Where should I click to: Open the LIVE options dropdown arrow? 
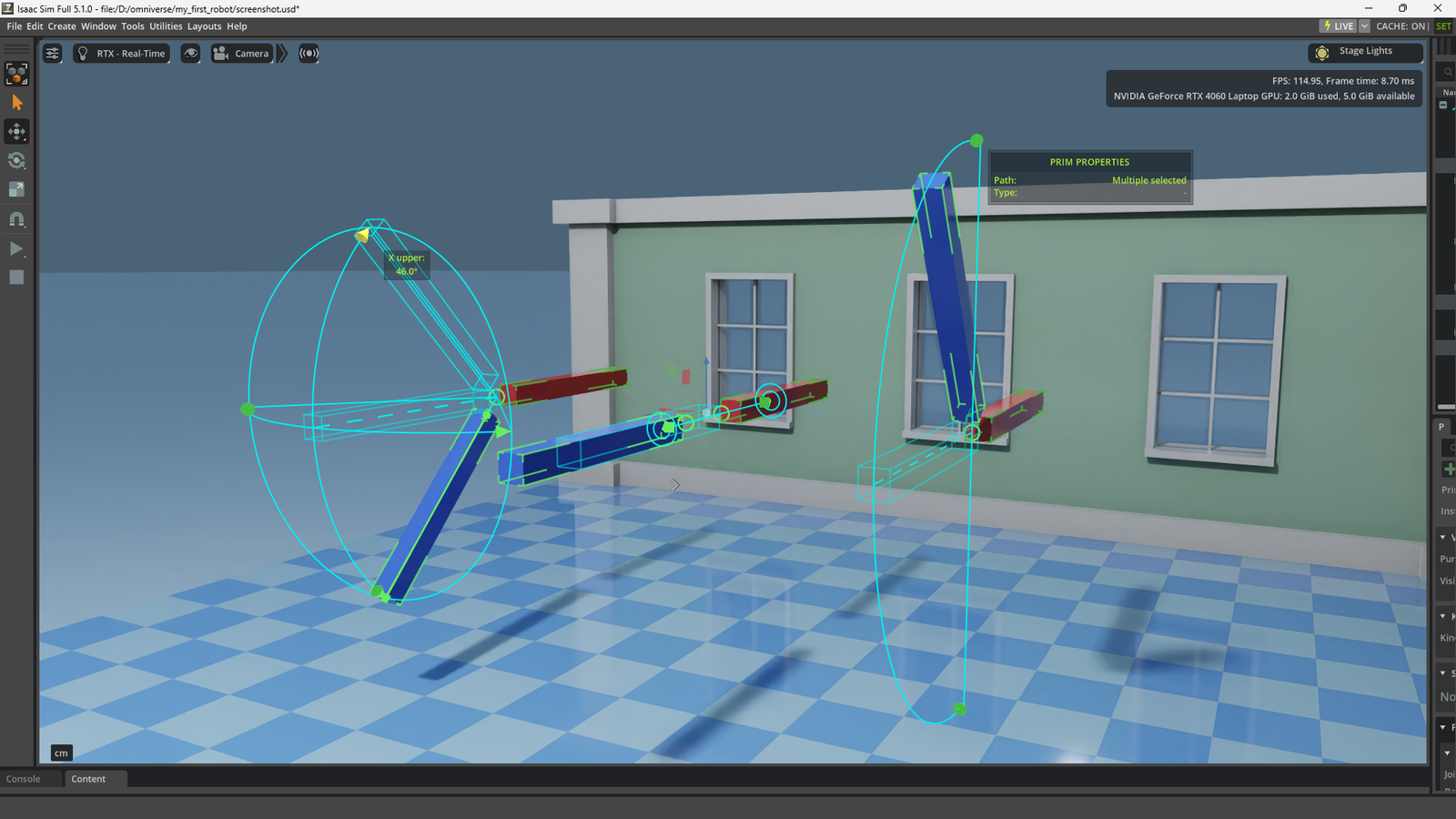(x=1364, y=26)
